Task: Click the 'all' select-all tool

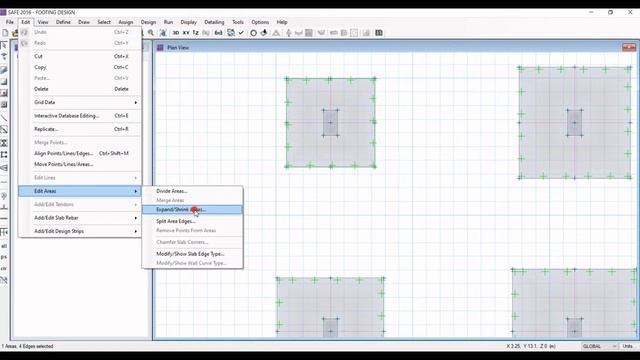Action: tap(4, 246)
